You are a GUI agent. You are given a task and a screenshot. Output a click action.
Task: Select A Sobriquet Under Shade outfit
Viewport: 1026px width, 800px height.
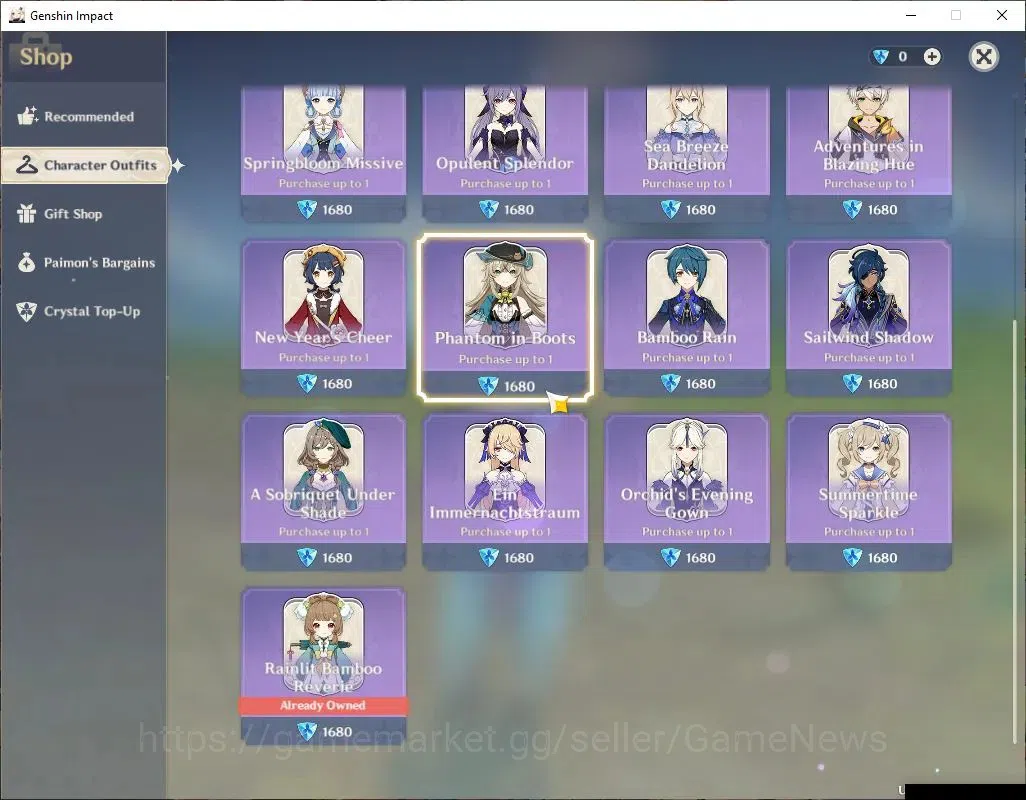323,491
